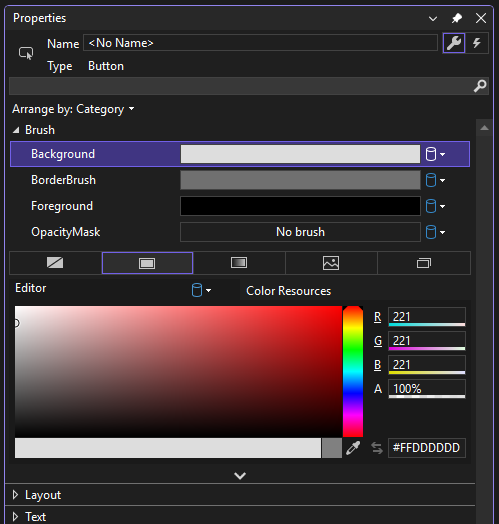Edit the R value field
The height and width of the screenshot is (524, 499).
(427, 316)
